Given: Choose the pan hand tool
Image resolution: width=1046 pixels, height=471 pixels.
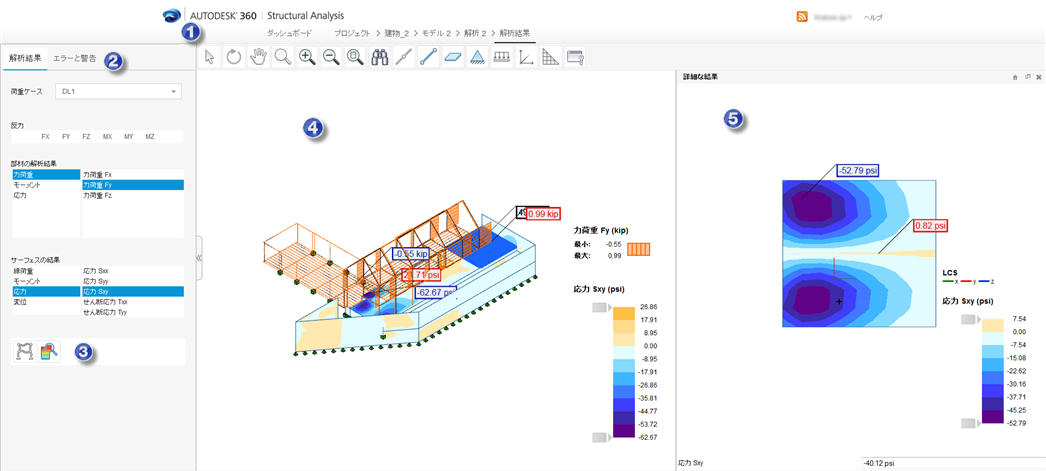Looking at the screenshot, I should click(258, 58).
